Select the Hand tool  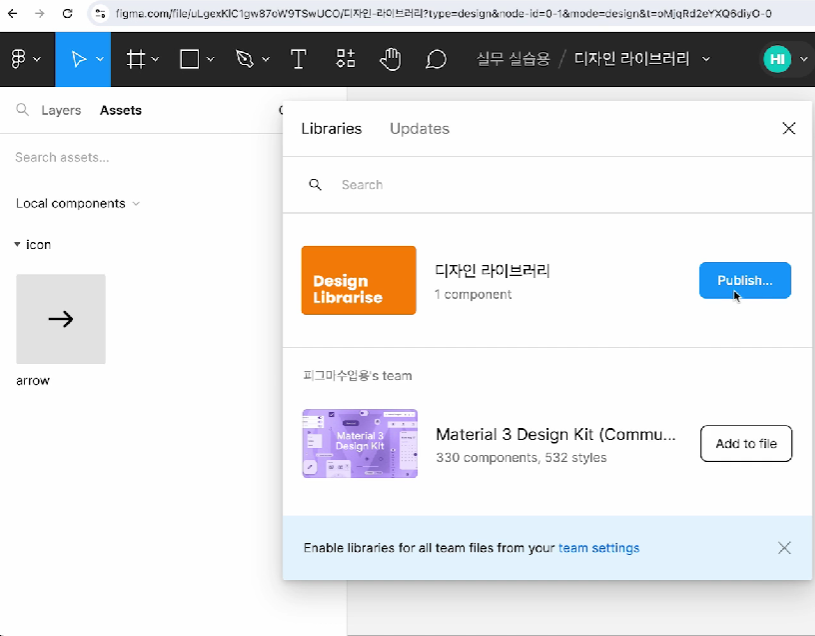click(390, 59)
